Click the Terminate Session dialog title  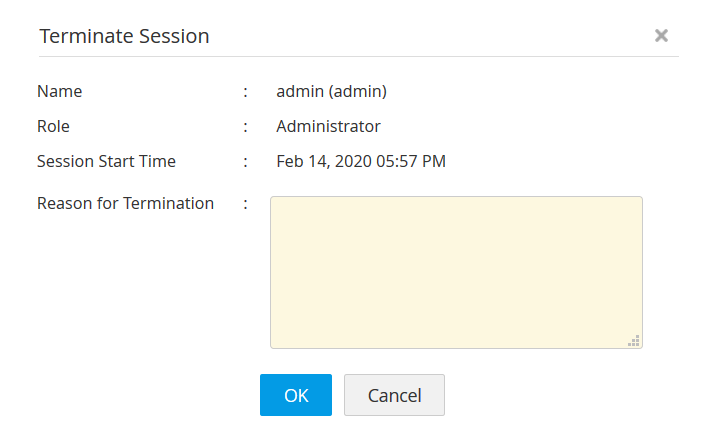[124, 36]
